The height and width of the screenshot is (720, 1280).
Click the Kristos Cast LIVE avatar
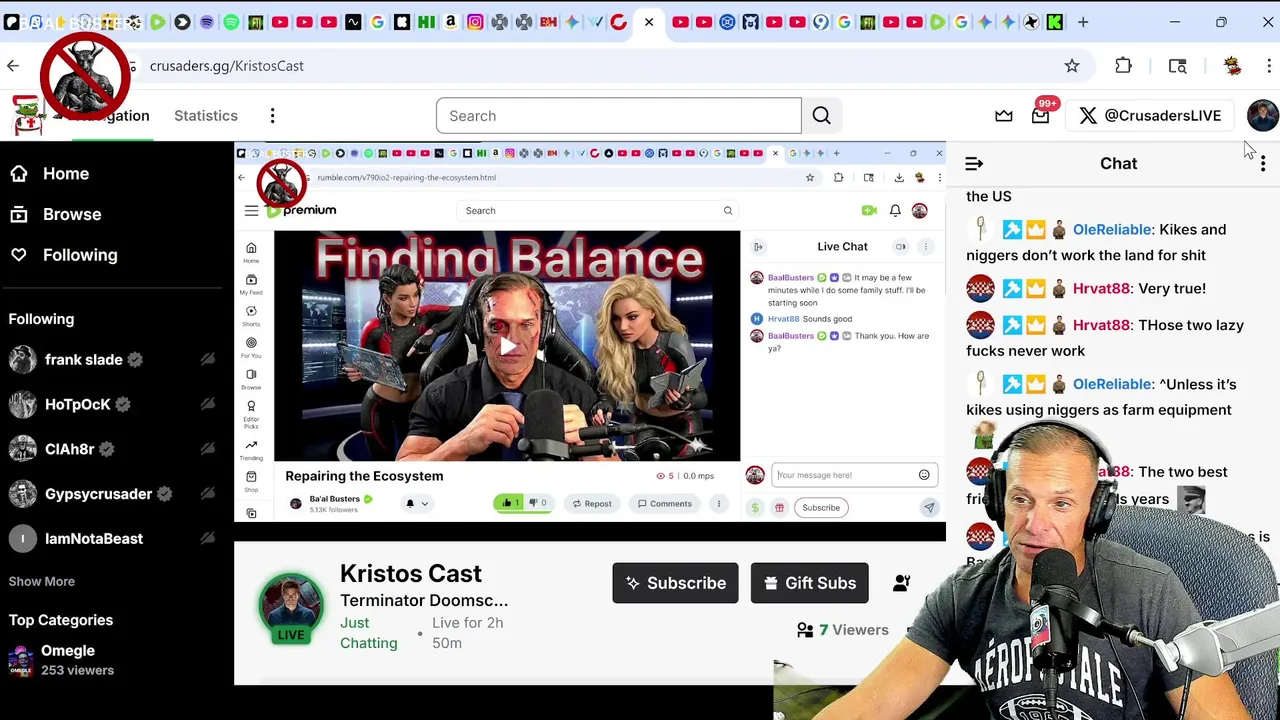291,608
